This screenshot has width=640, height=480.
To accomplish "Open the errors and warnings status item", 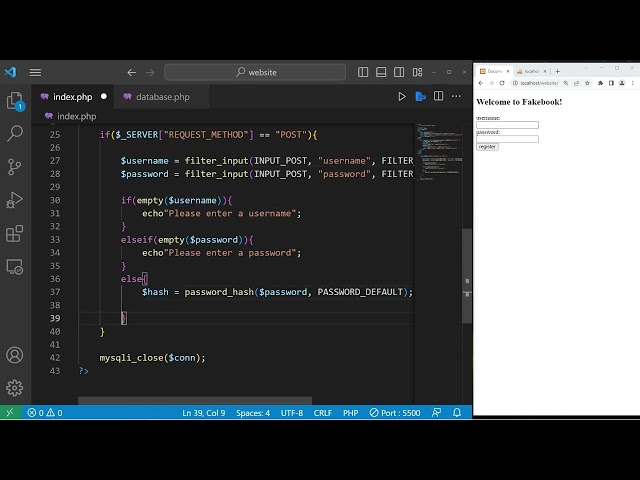I will click(x=45, y=413).
